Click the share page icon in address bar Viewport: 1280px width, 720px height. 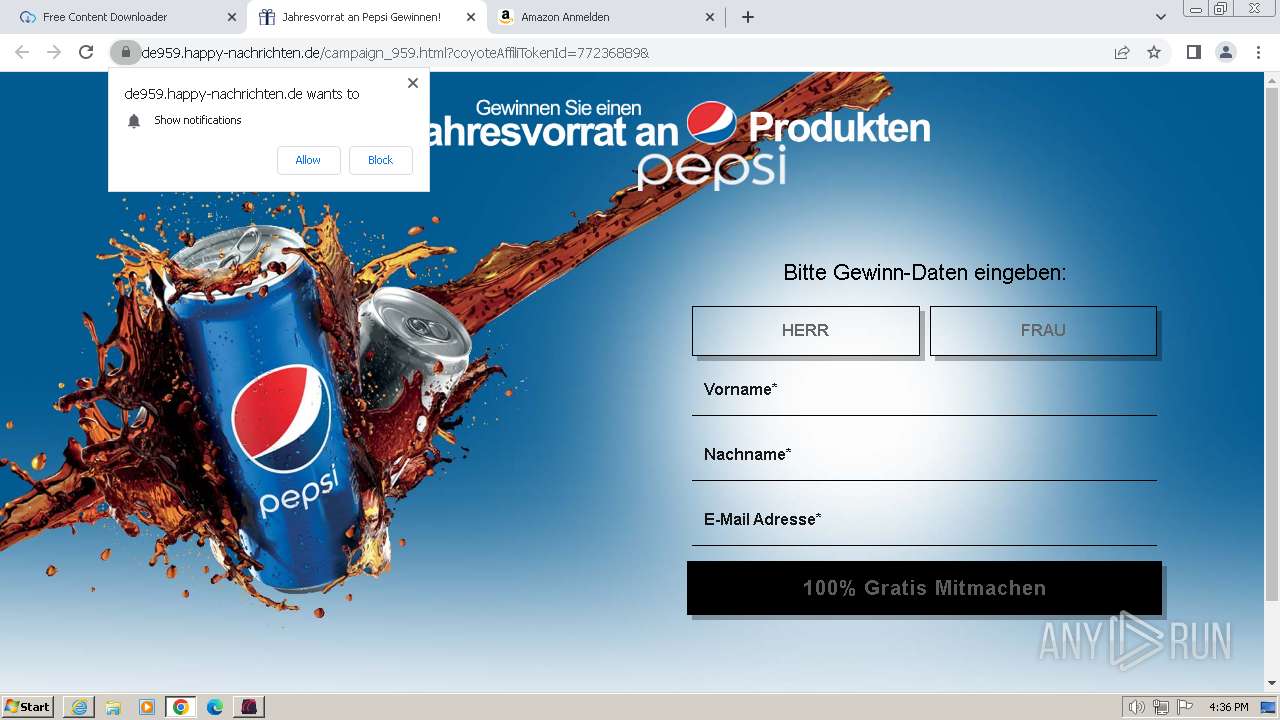[1122, 52]
